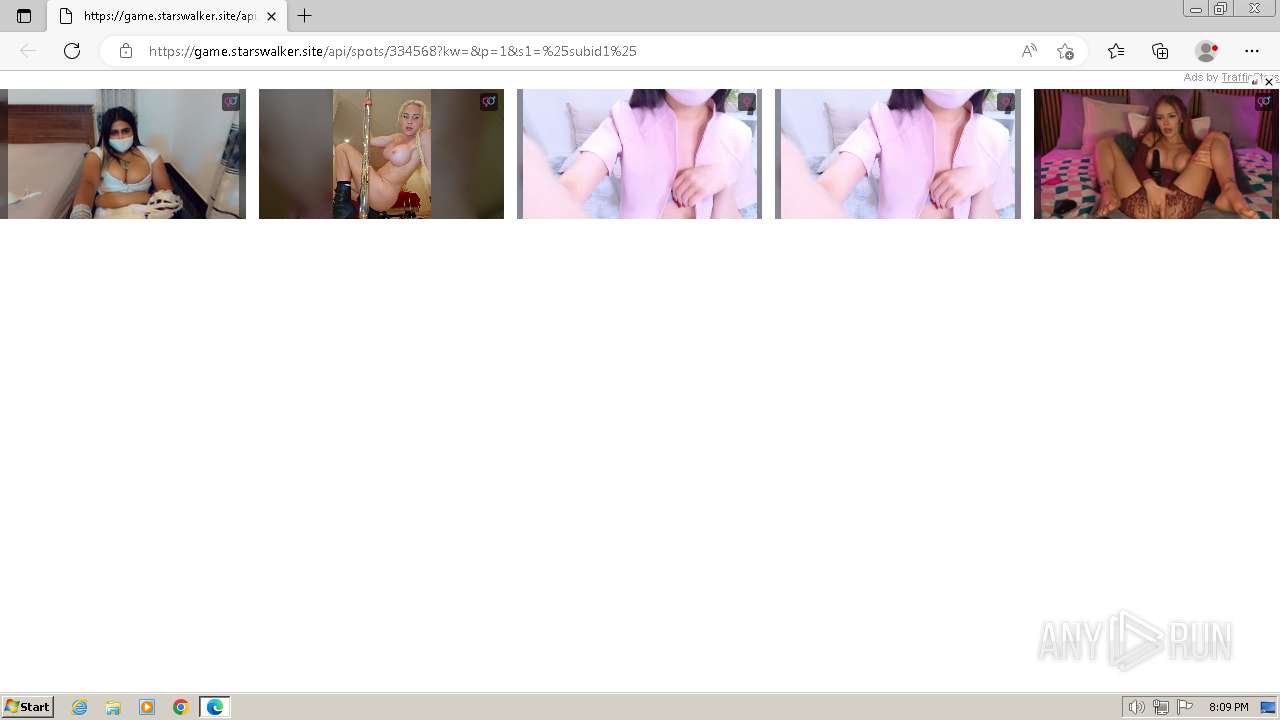Follow the TrafficStars ads link
The width and height of the screenshot is (1280, 720).
1249,77
